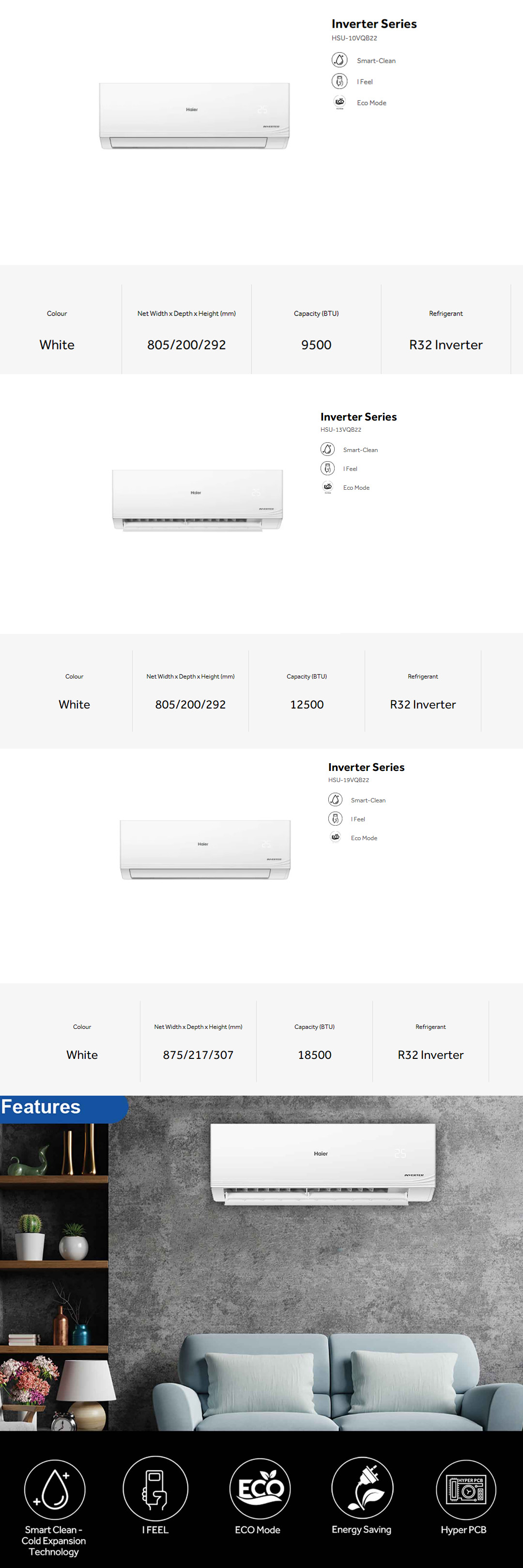
Task: Open Inverter Series HSU-13VQB22 title
Action: (x=358, y=417)
